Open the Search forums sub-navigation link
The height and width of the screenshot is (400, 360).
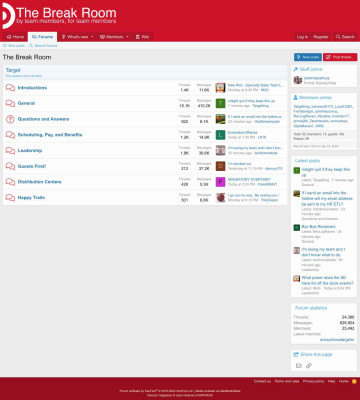(43, 46)
